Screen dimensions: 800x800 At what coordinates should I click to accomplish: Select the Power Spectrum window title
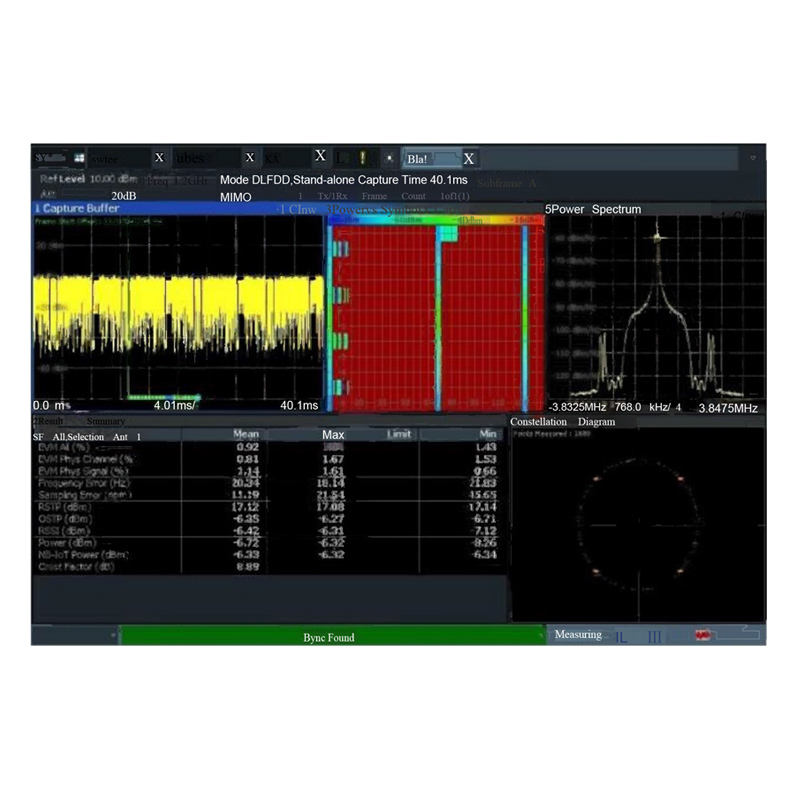point(593,209)
